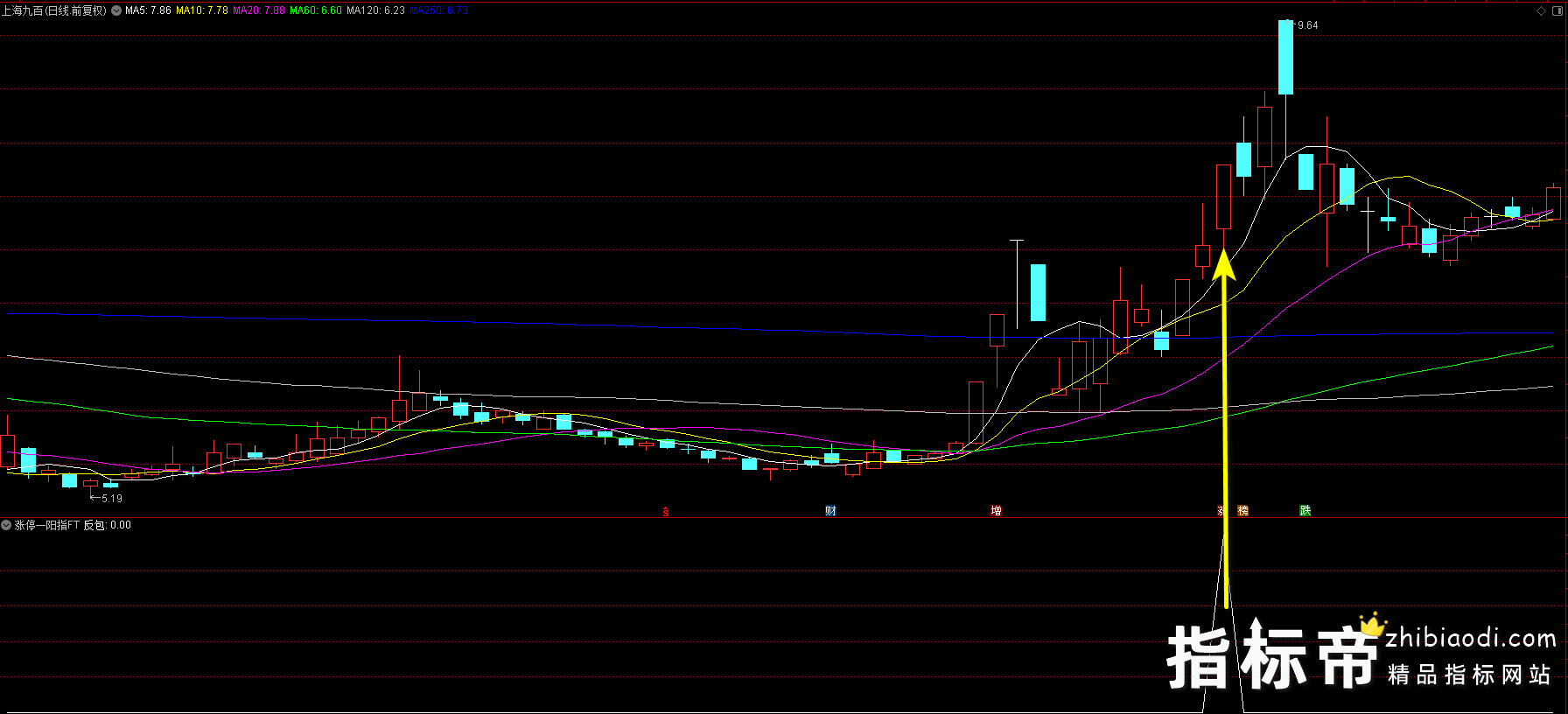Select the green MA60: 6.60 label
The image size is (1568, 714).
[316, 10]
